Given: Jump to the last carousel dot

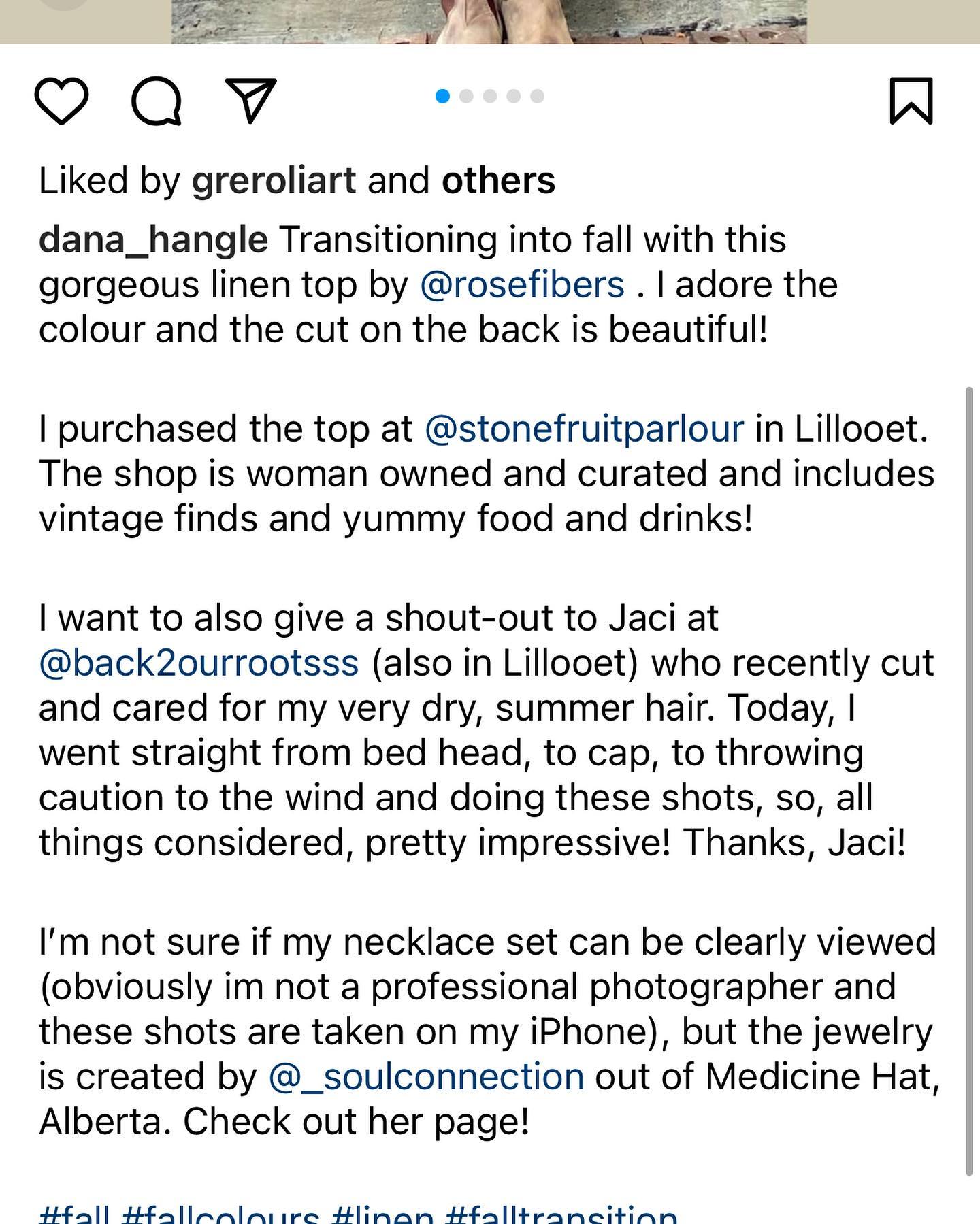Looking at the screenshot, I should [x=538, y=97].
